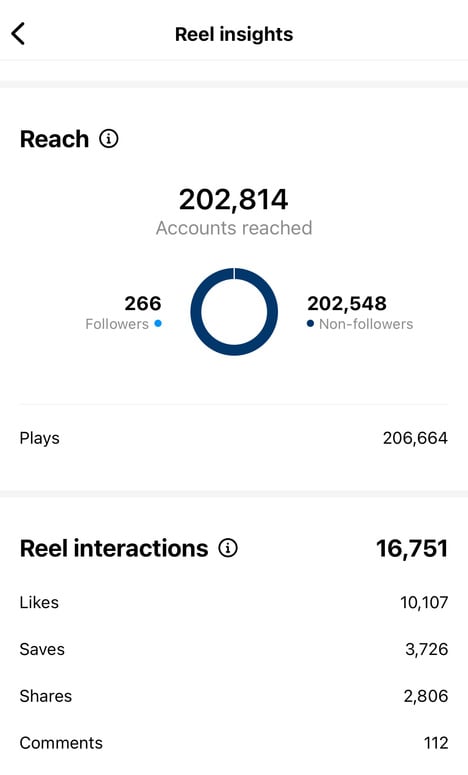Select the Saves row
Image resolution: width=468 pixels, height=775 pixels.
click(234, 649)
